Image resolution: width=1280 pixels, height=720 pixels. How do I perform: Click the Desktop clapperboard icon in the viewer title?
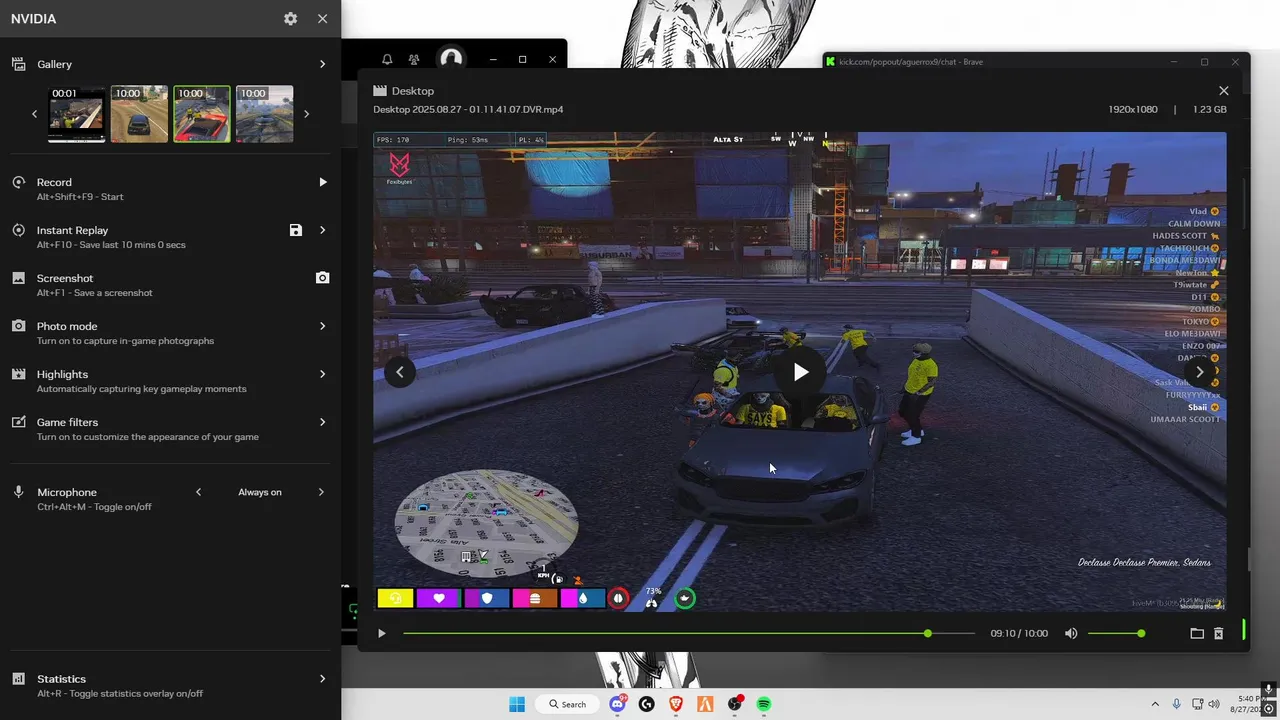point(380,91)
